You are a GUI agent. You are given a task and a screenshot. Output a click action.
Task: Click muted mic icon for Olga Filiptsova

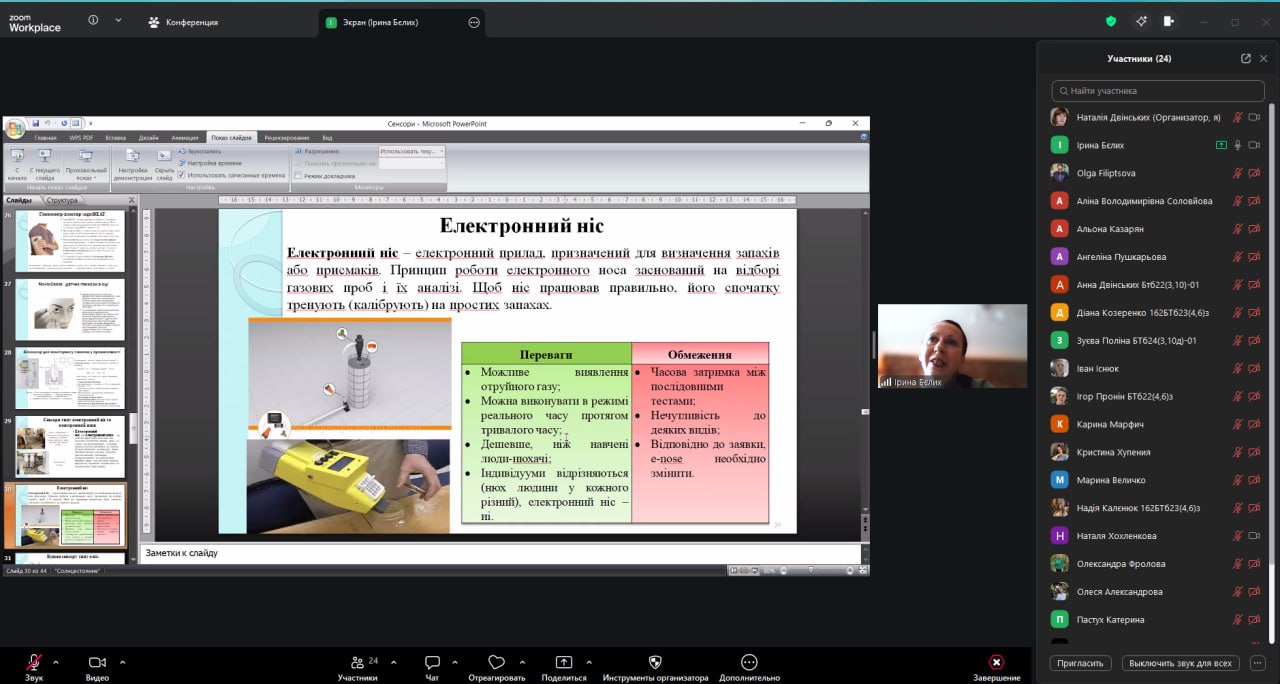pos(1237,173)
